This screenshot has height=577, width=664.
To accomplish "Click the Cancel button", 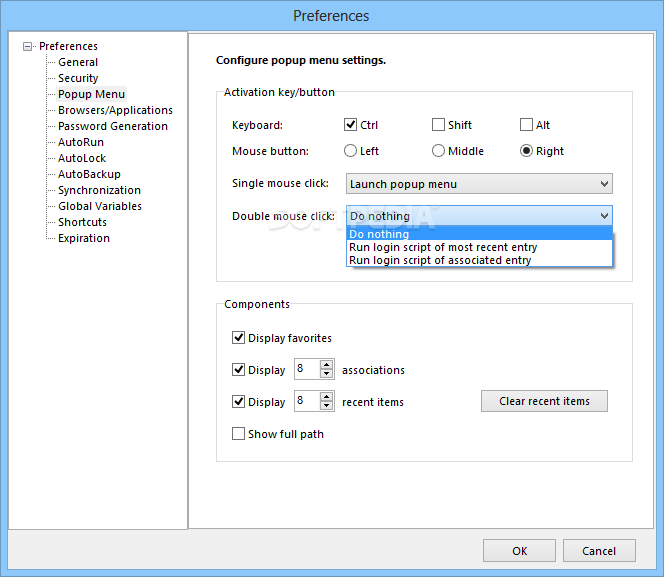I will pos(599,551).
